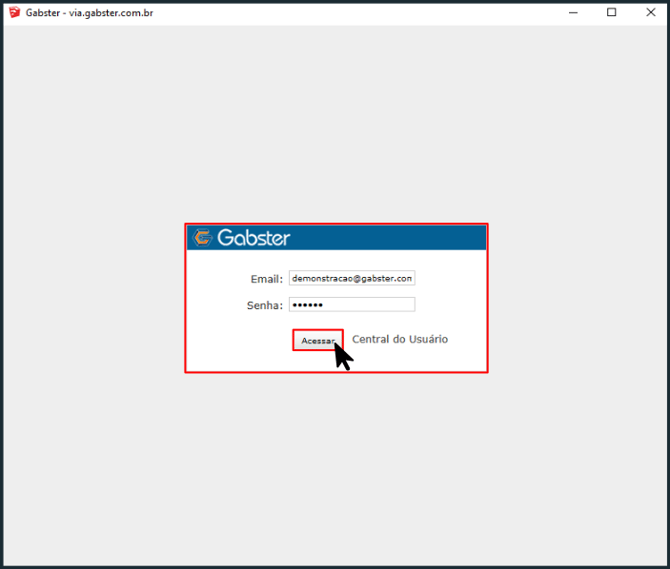670x569 pixels.
Task: Click white space right of Email field
Action: pyautogui.click(x=450, y=279)
